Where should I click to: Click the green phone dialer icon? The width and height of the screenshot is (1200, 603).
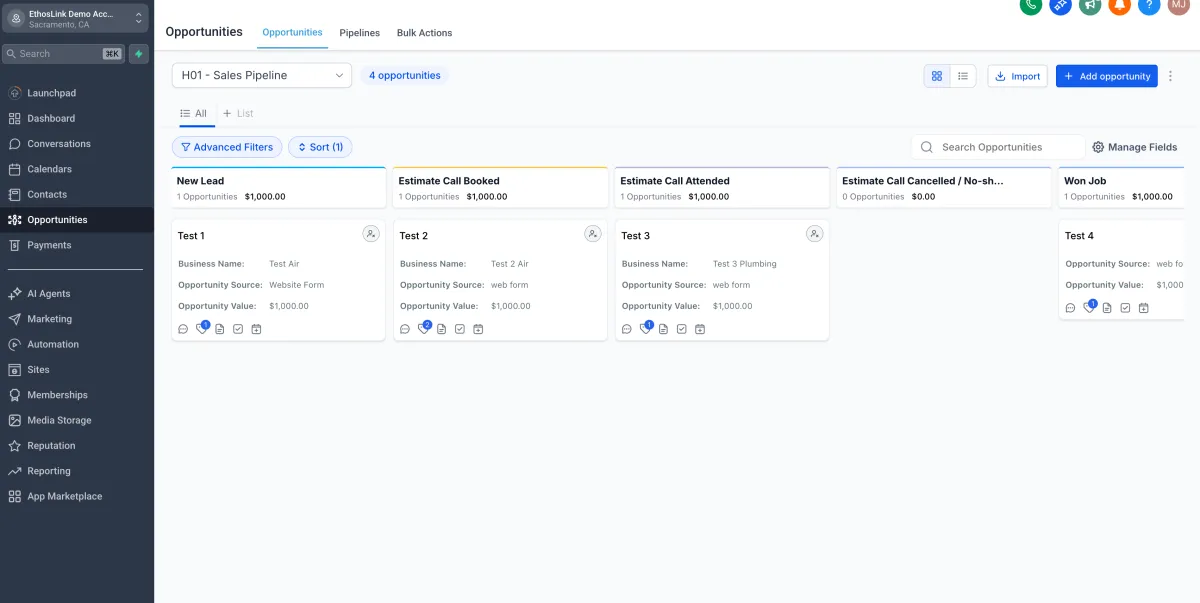click(1031, 5)
